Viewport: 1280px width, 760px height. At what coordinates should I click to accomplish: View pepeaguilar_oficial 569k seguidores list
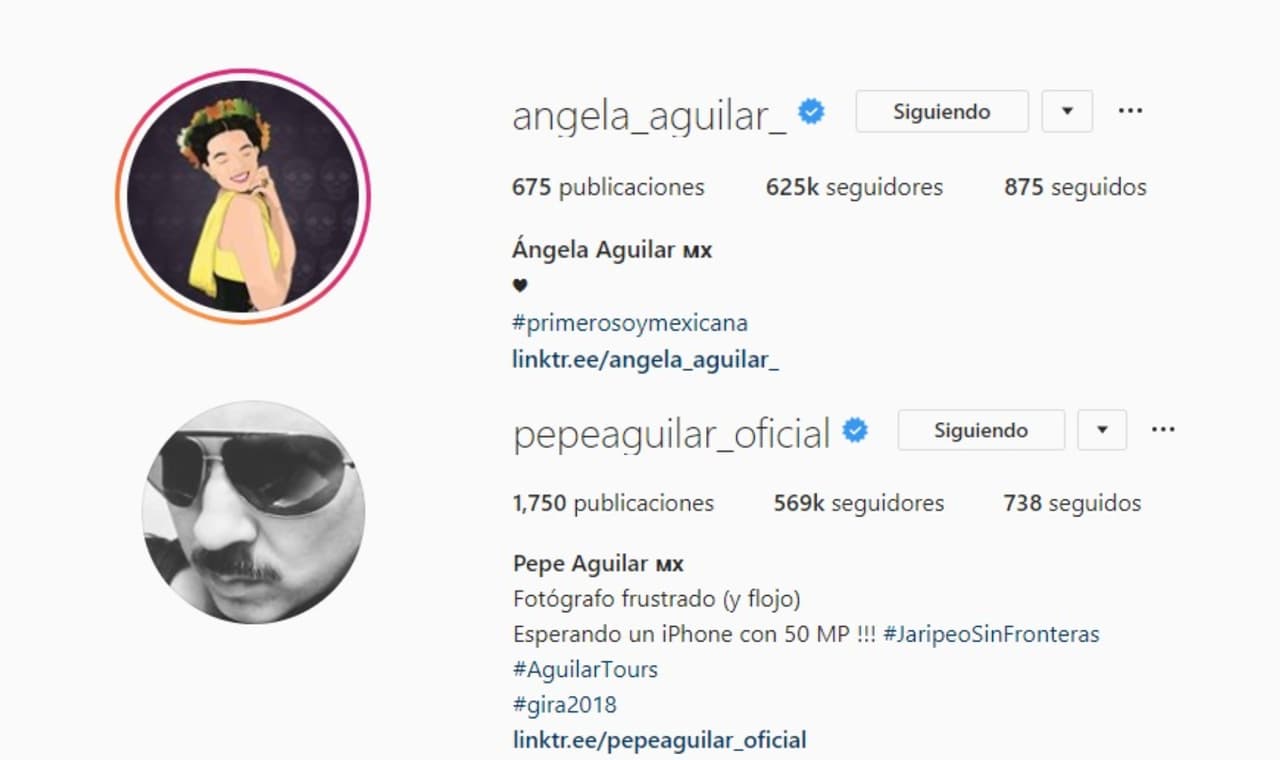pos(858,503)
